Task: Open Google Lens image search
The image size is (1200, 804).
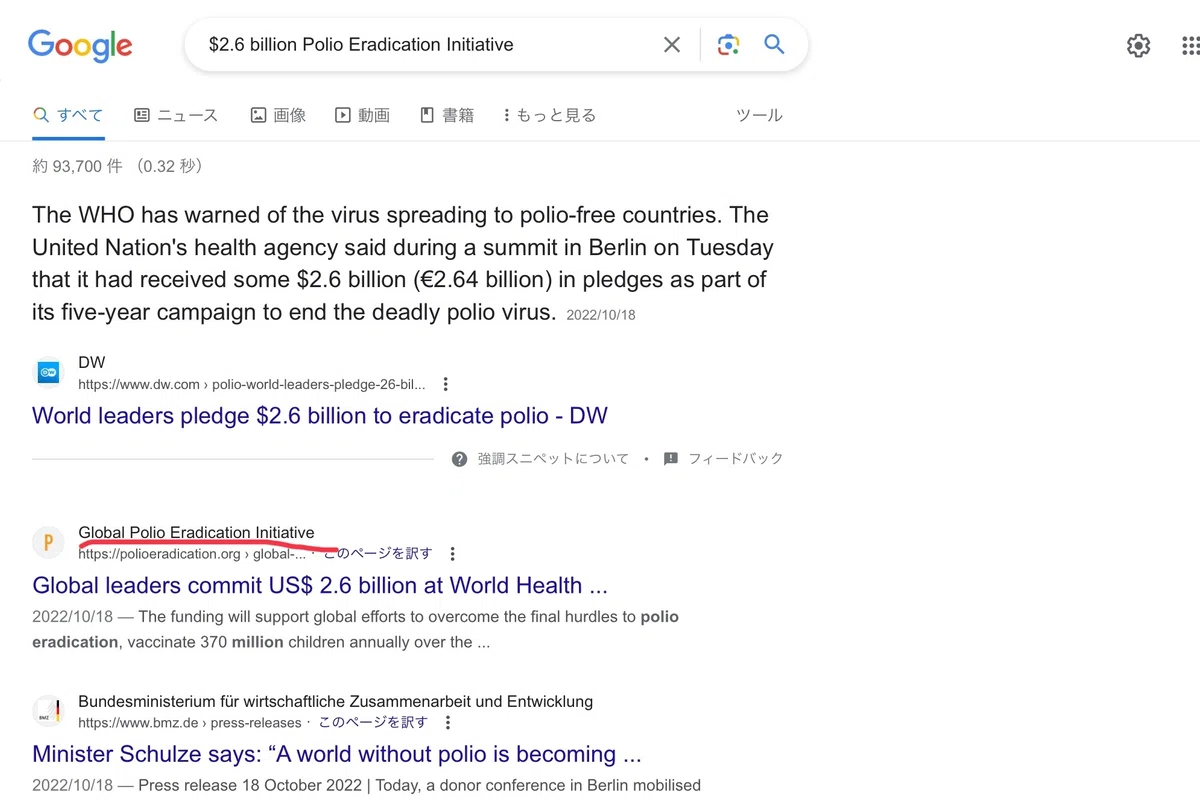Action: (x=728, y=44)
